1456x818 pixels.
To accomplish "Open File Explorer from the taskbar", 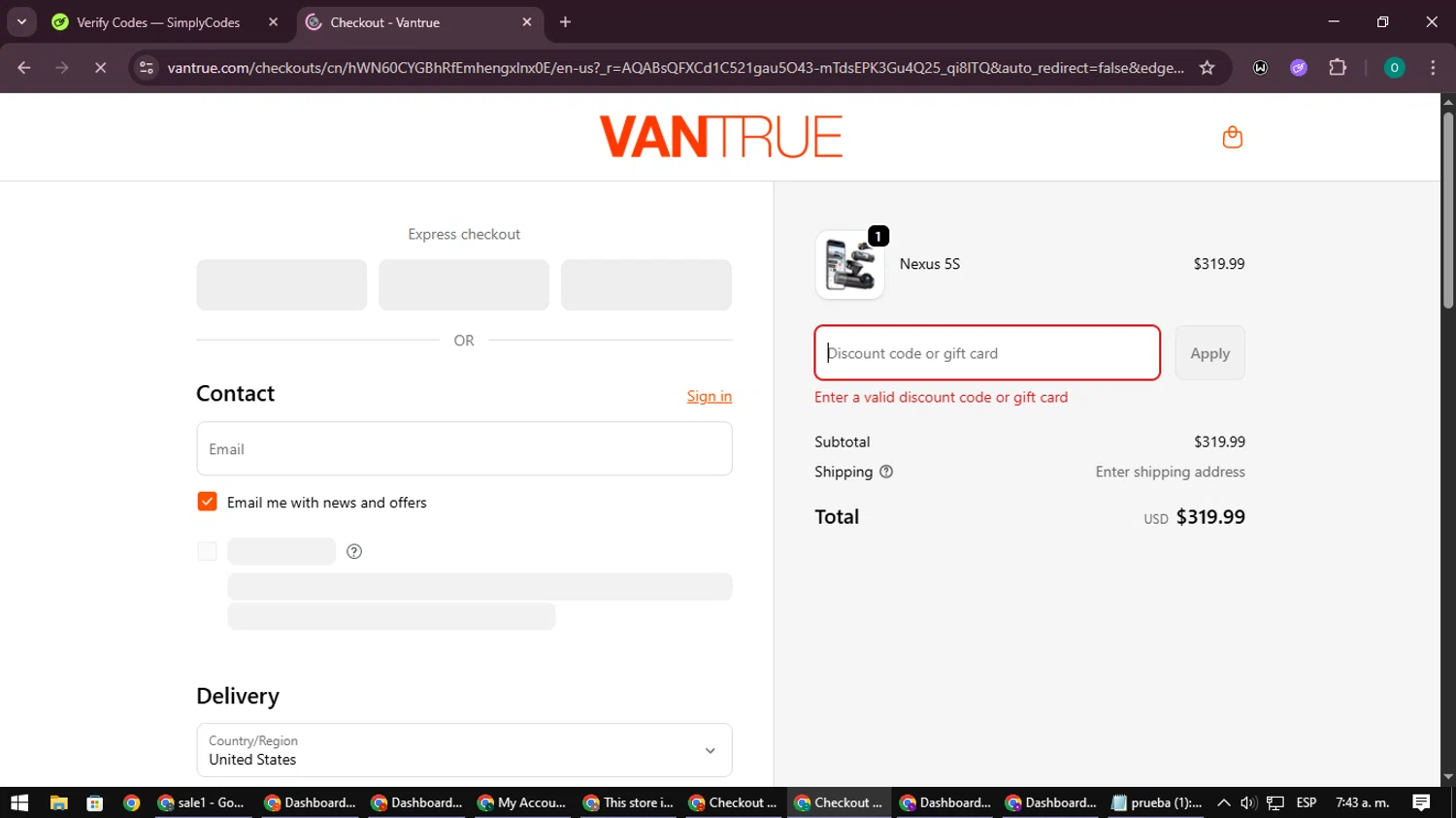I will point(59,802).
